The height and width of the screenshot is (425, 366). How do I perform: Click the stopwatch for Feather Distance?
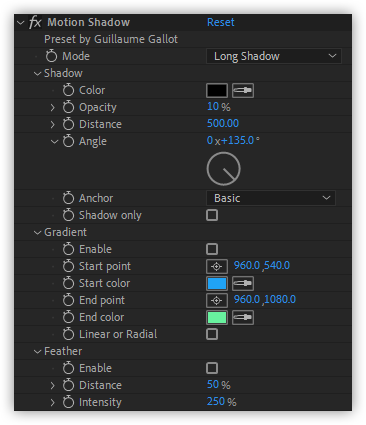pyautogui.click(x=68, y=385)
